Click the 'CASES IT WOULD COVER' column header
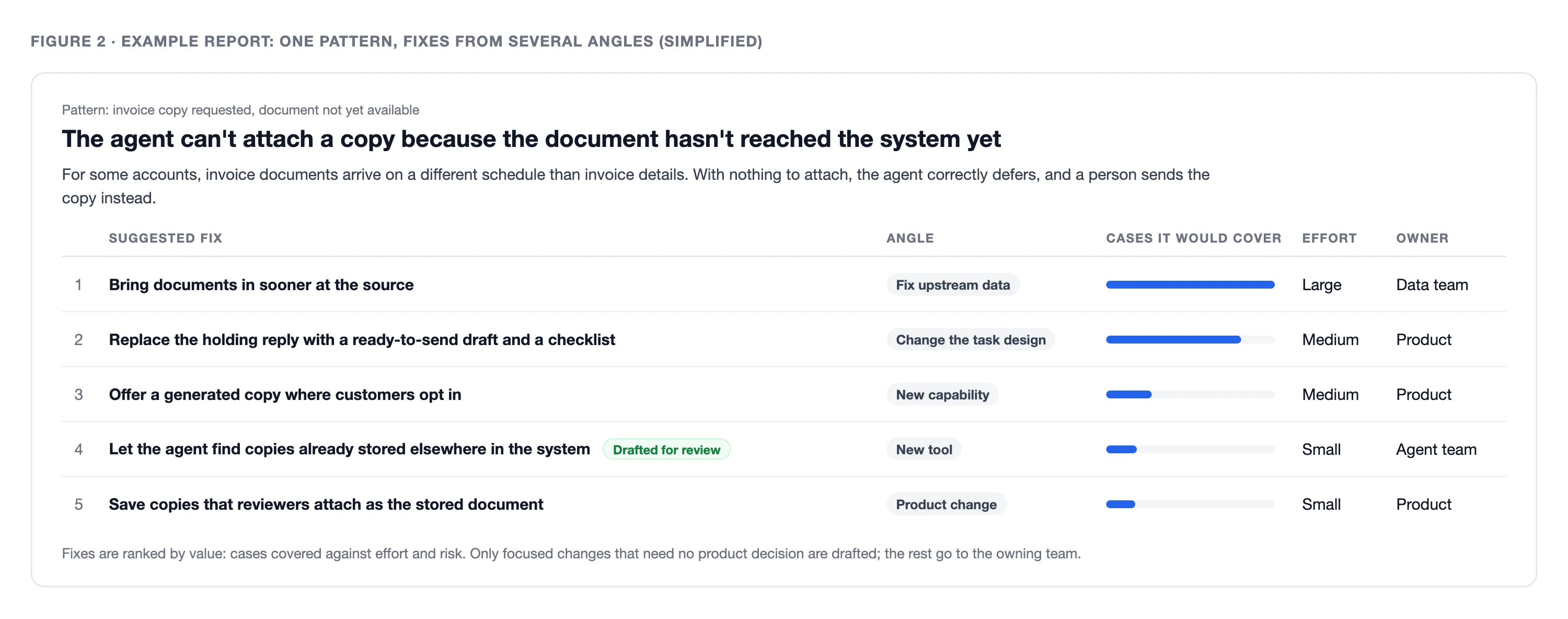The height and width of the screenshot is (619, 1568). 1193,238
